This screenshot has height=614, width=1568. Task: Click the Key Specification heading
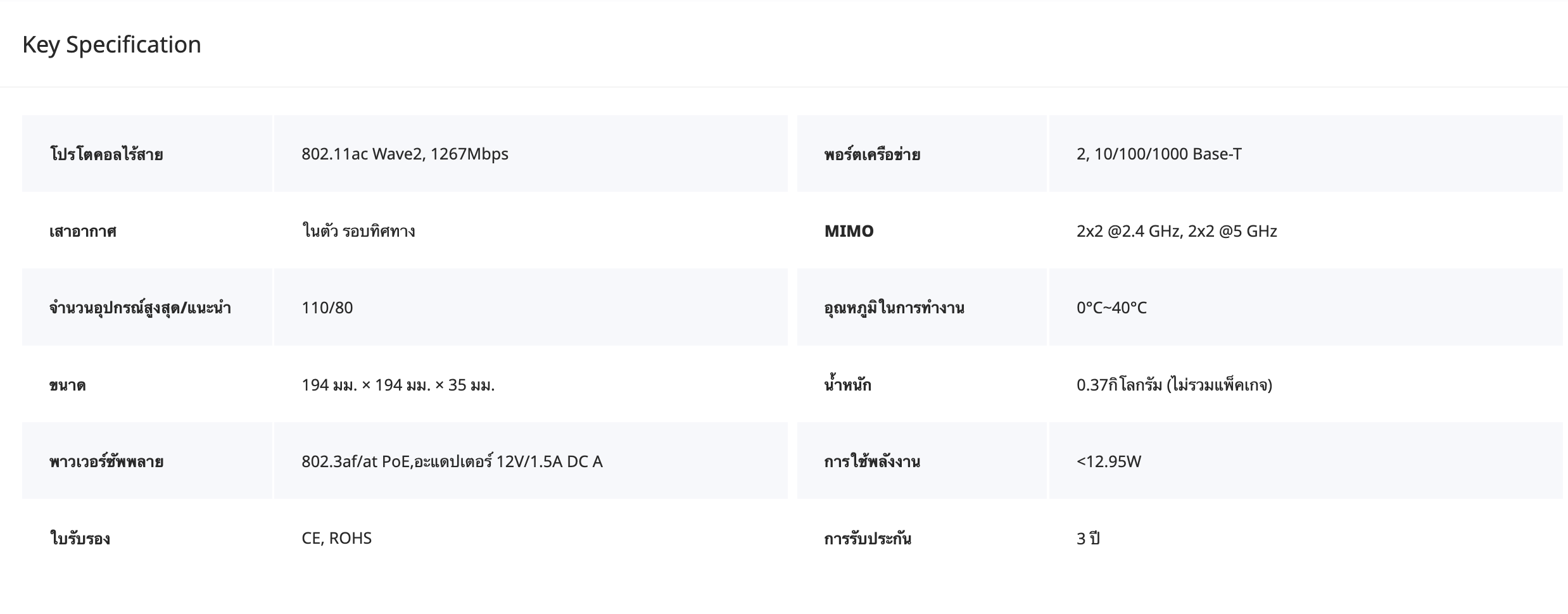tap(111, 44)
